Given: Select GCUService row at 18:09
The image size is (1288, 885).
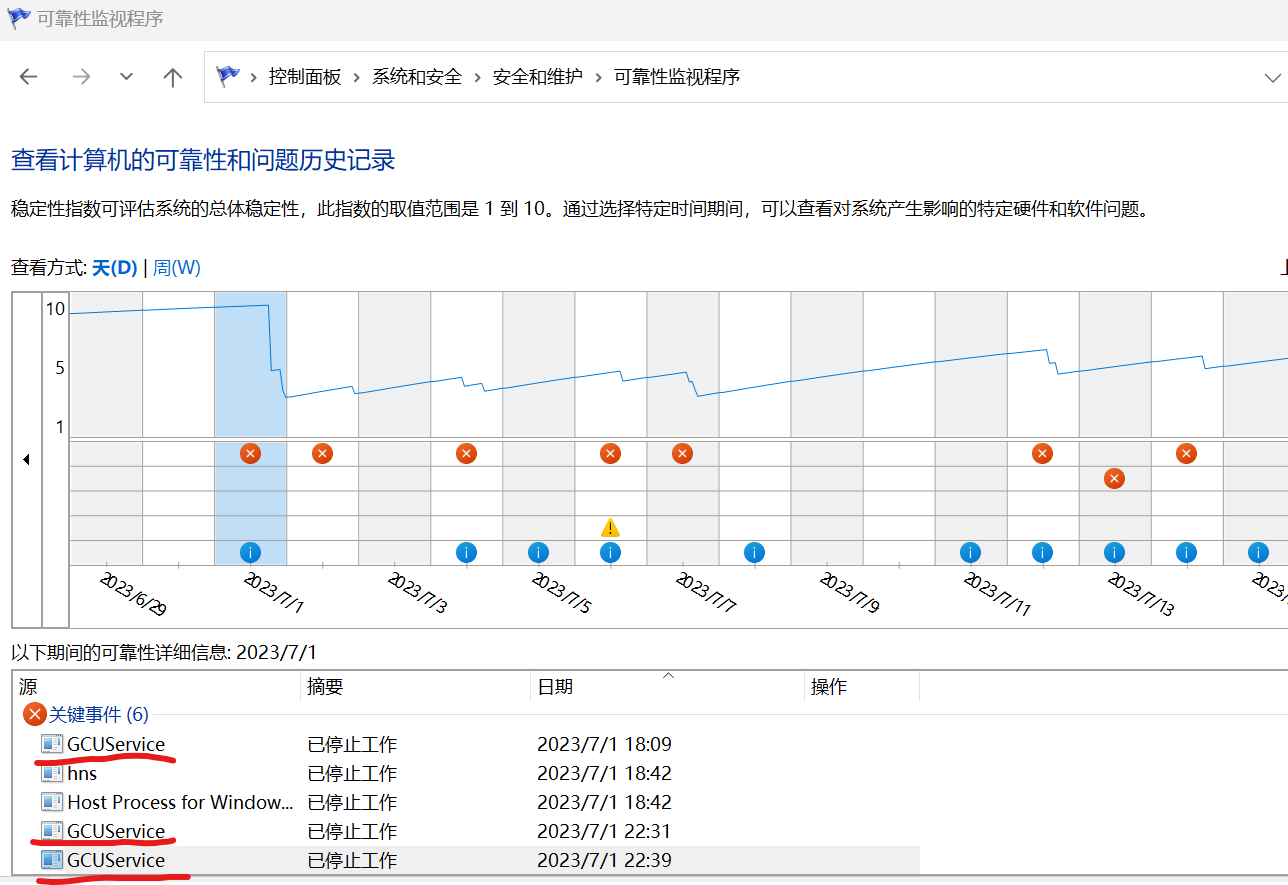Looking at the screenshot, I should (466, 744).
